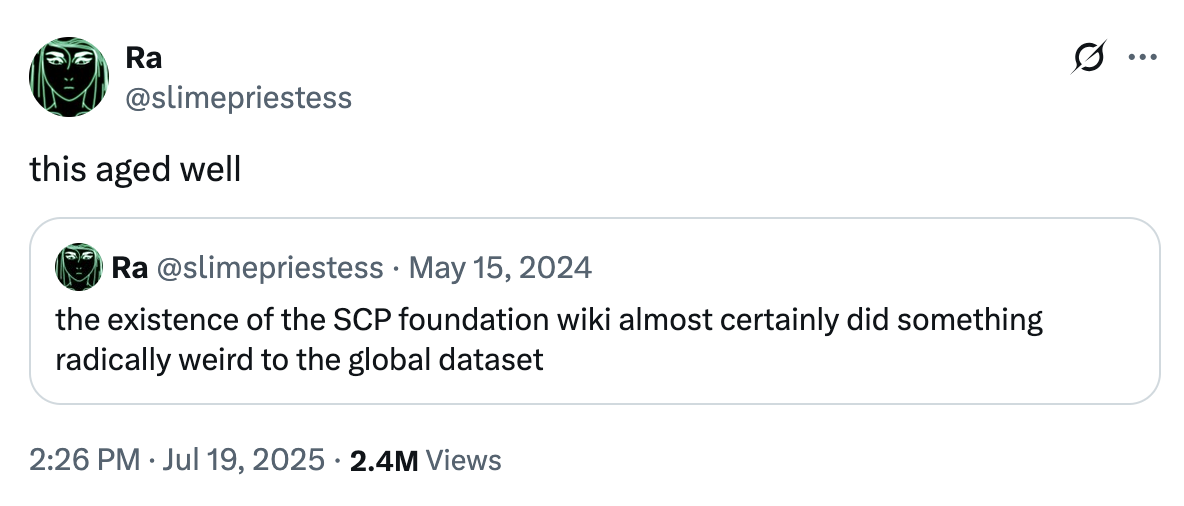This screenshot has height=506, width=1184.
Task: Click the 2:26 PM post time
Action: [84, 460]
